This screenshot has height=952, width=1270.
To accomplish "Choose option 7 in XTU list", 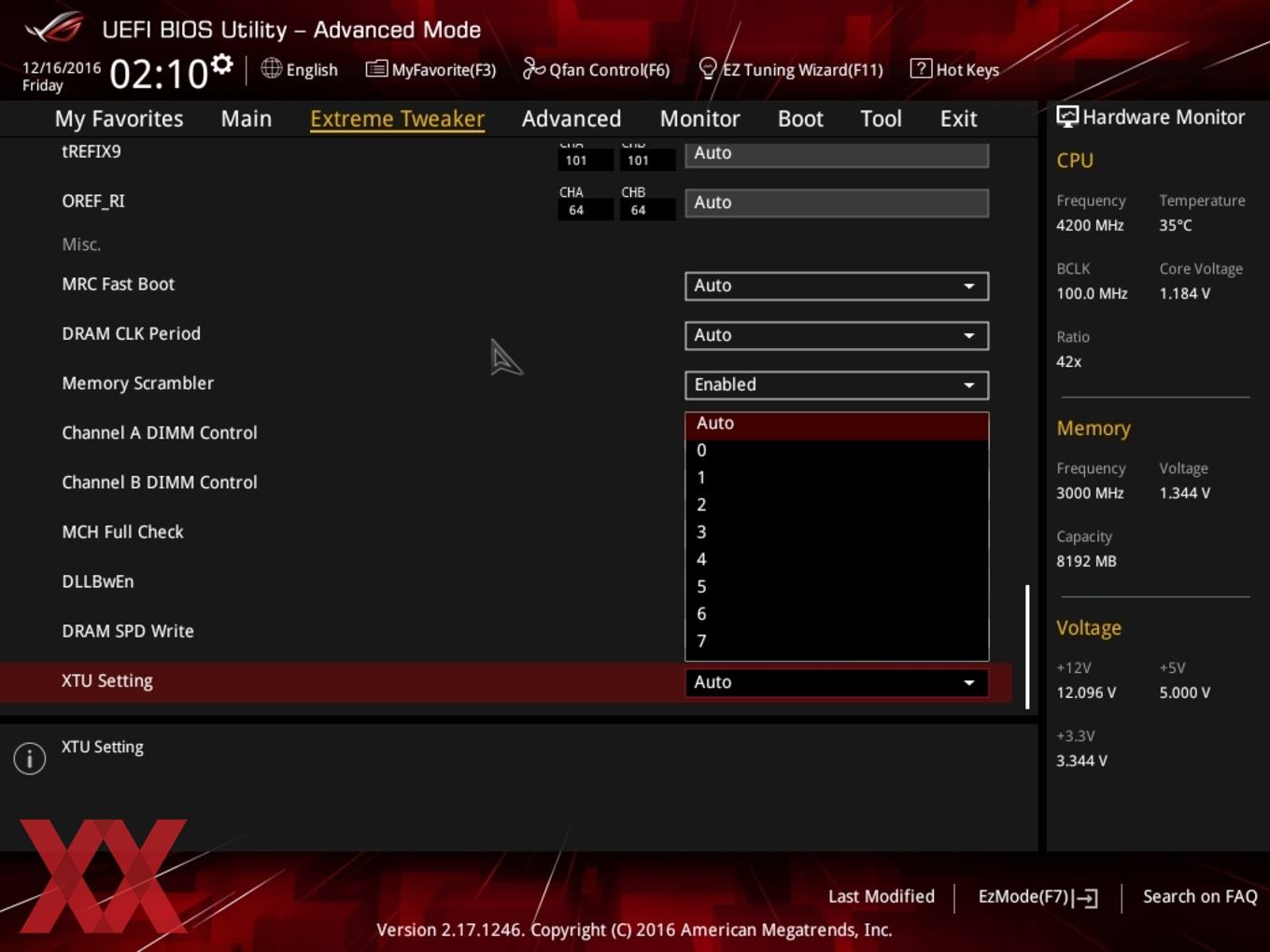I will point(837,641).
